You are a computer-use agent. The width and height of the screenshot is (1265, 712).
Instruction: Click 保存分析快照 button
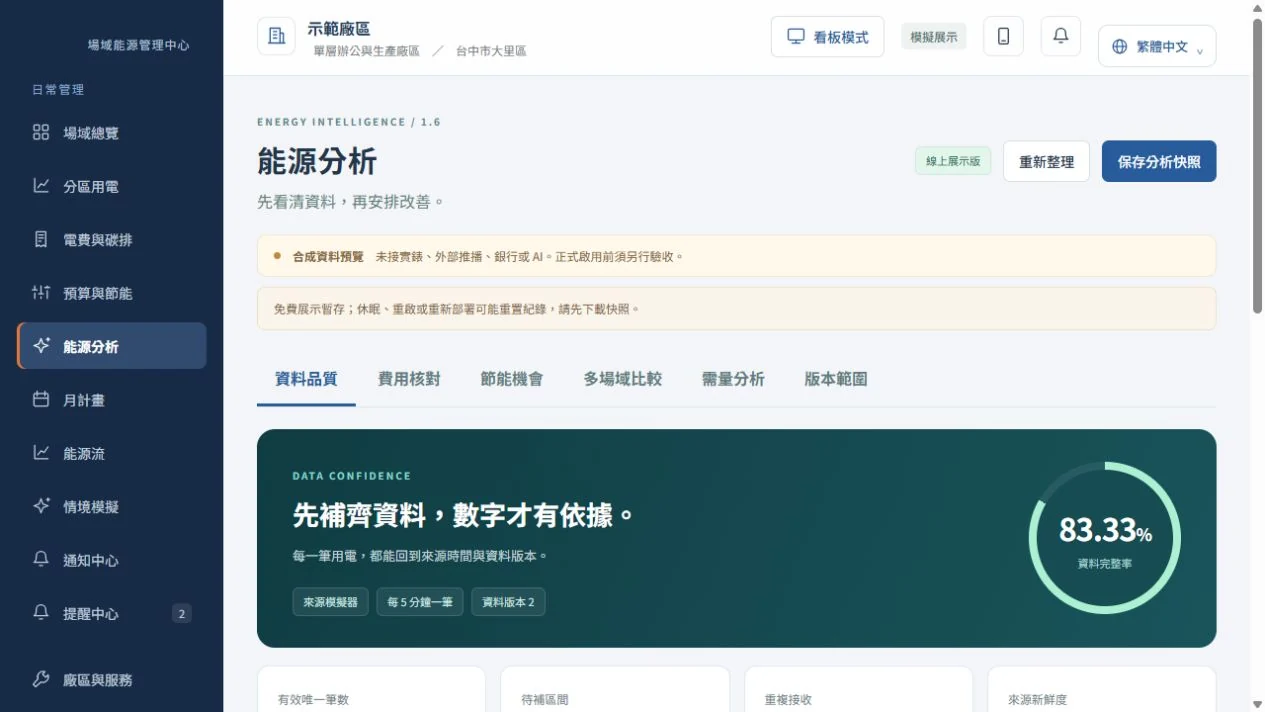tap(1159, 161)
